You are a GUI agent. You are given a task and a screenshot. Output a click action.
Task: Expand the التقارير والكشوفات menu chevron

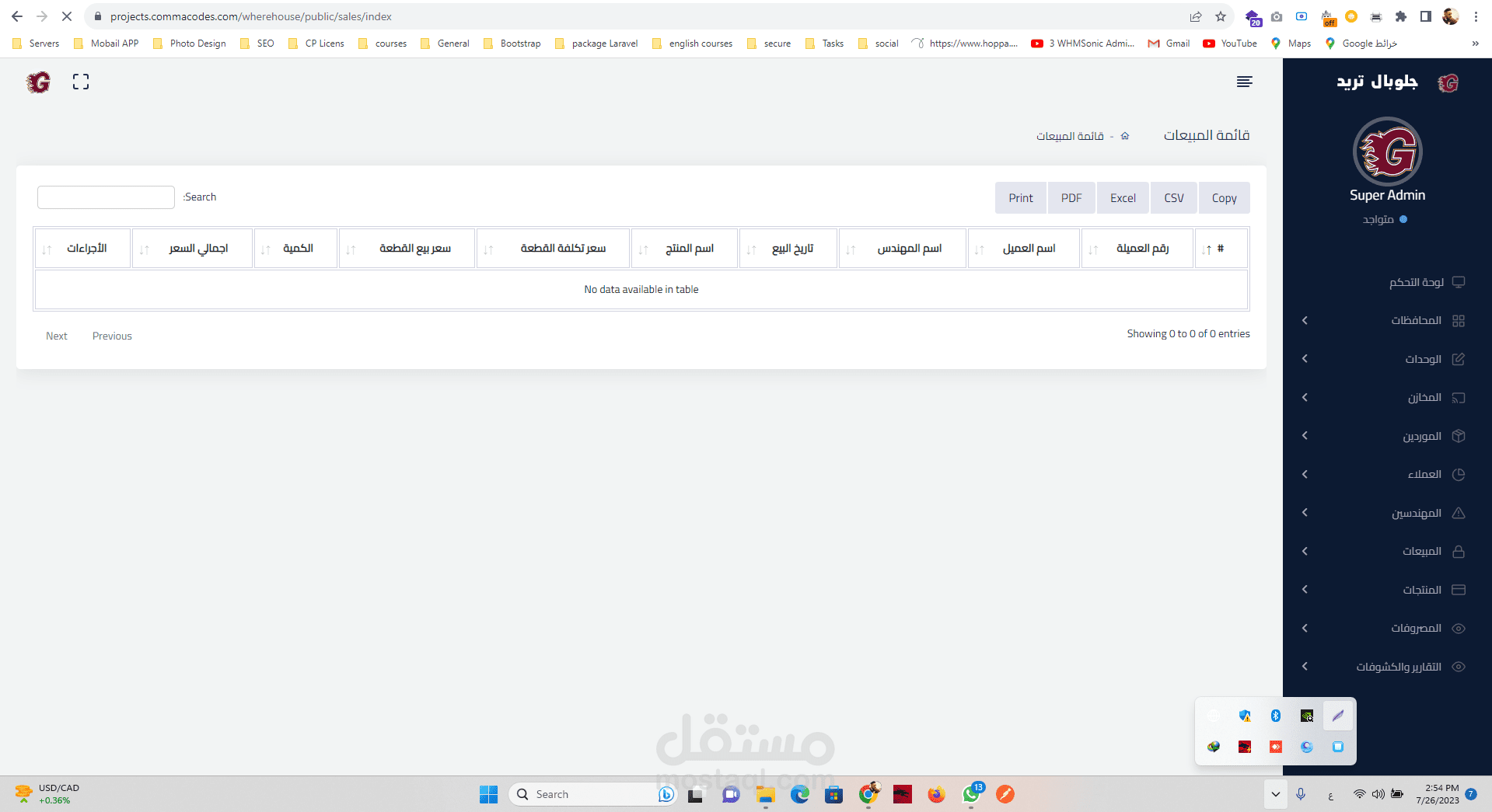pyautogui.click(x=1305, y=666)
